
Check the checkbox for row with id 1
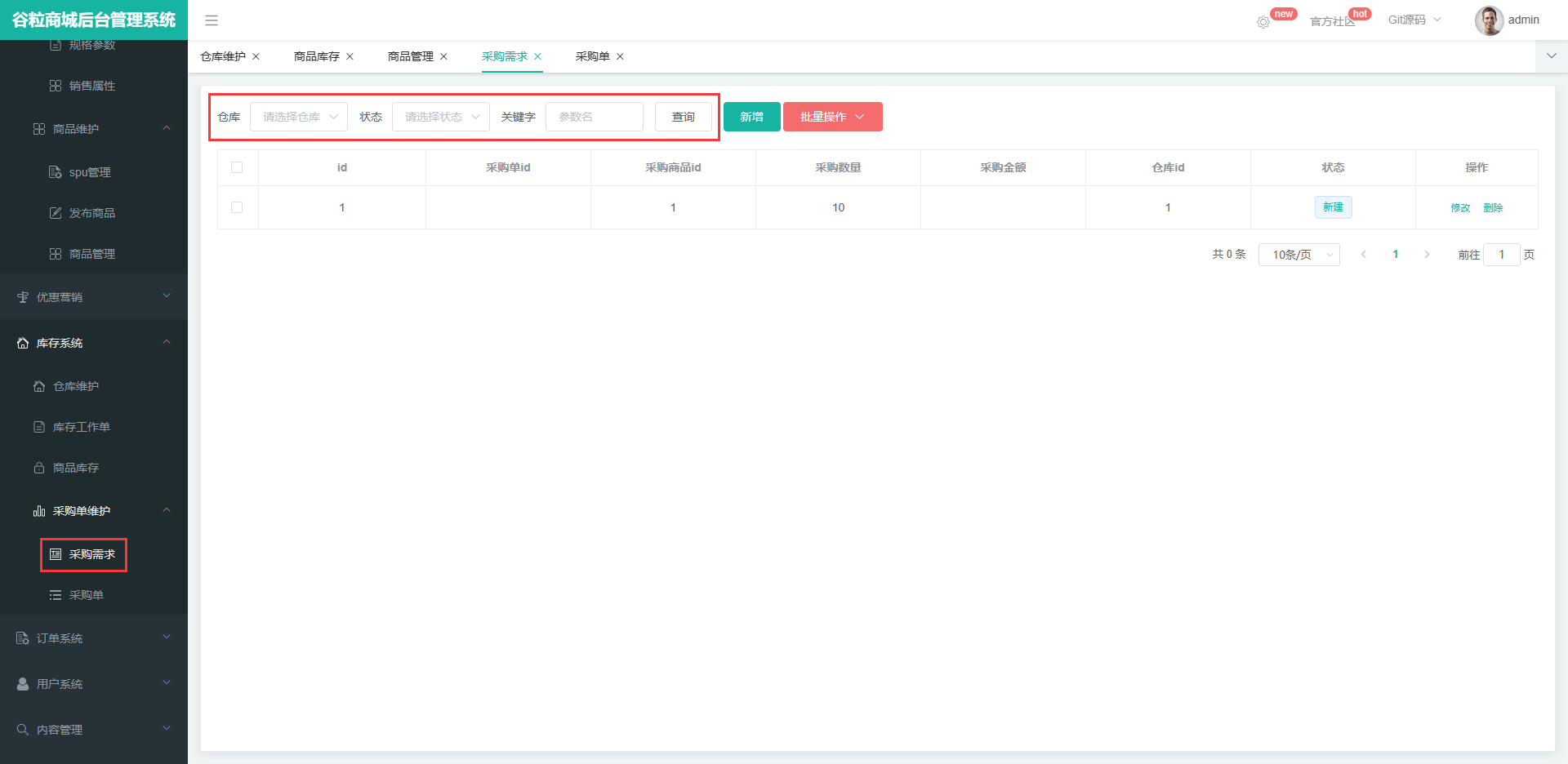(237, 207)
